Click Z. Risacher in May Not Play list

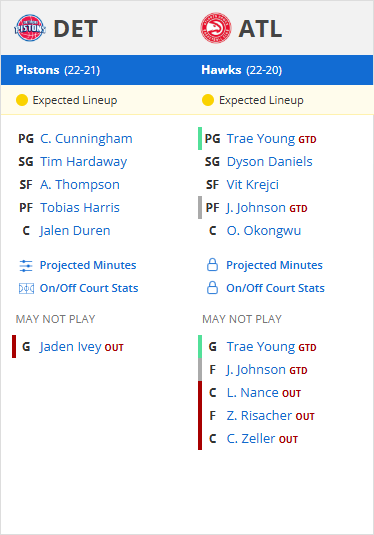(259, 416)
